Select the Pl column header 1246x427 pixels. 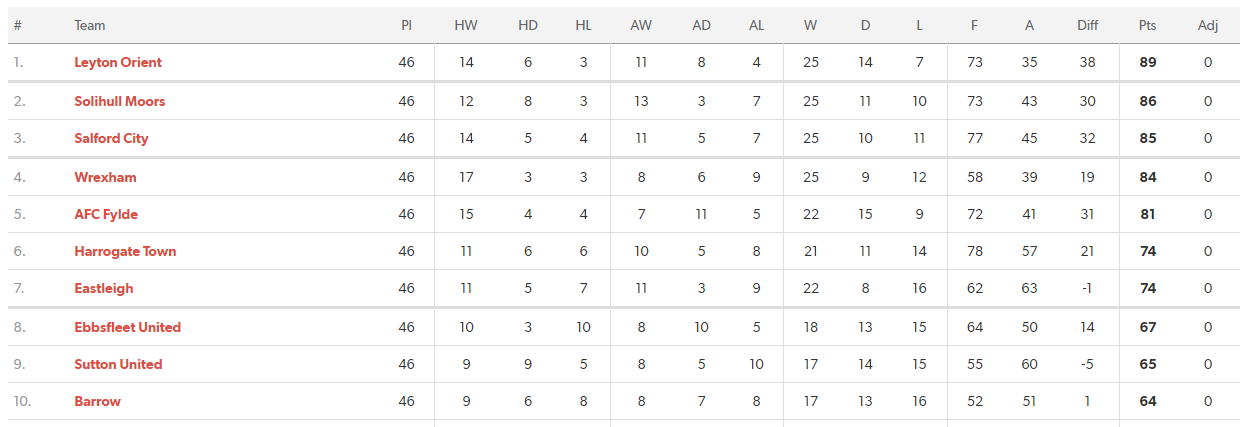pos(406,25)
